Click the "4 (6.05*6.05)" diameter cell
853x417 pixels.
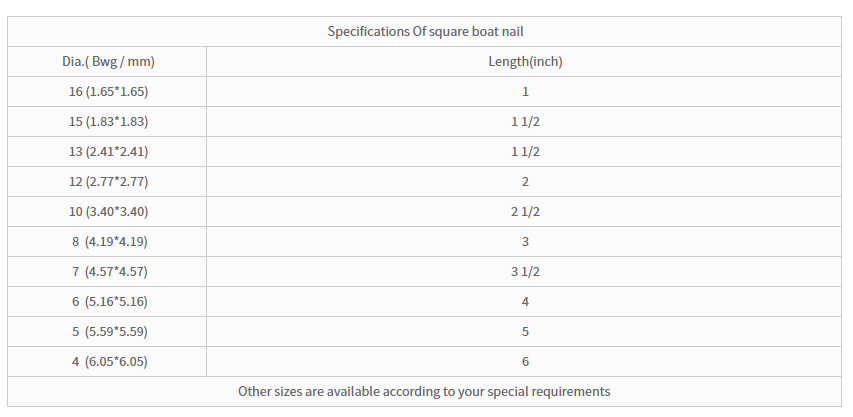[x=108, y=362]
